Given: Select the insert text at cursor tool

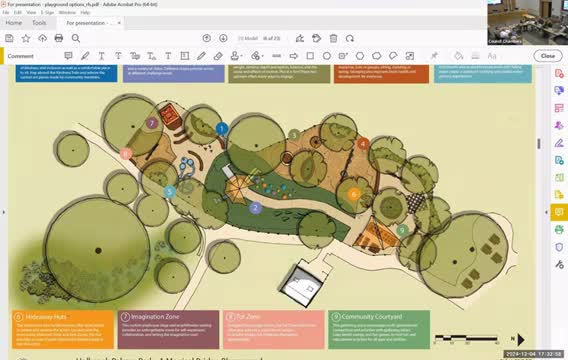Looking at the screenshot, I should (151, 56).
